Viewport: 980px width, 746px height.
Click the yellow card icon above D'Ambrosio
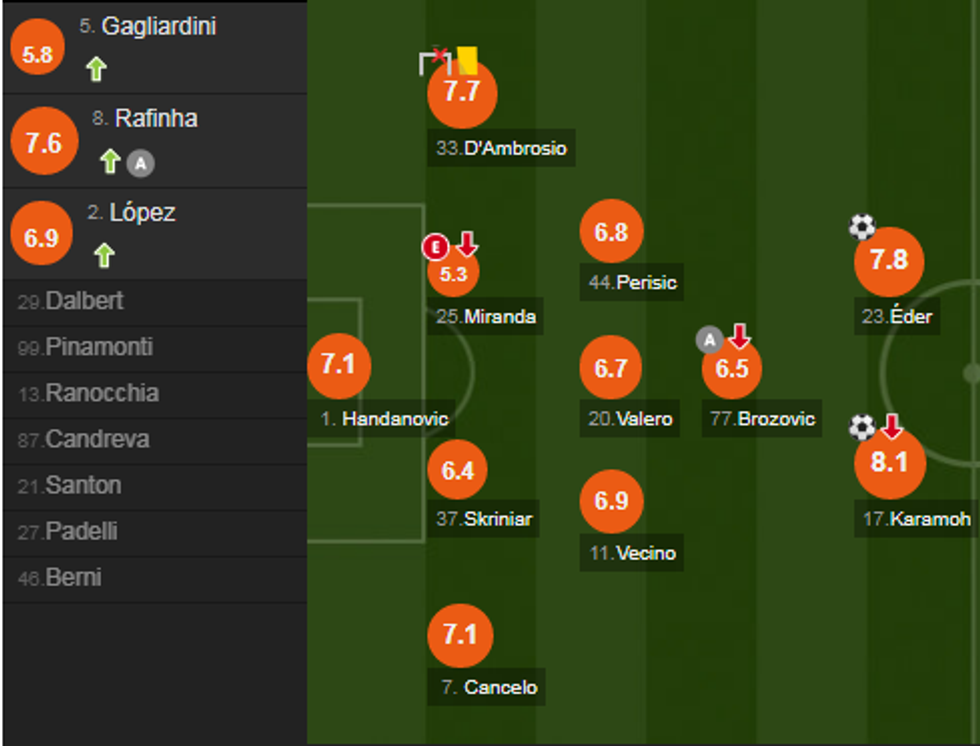[x=467, y=61]
